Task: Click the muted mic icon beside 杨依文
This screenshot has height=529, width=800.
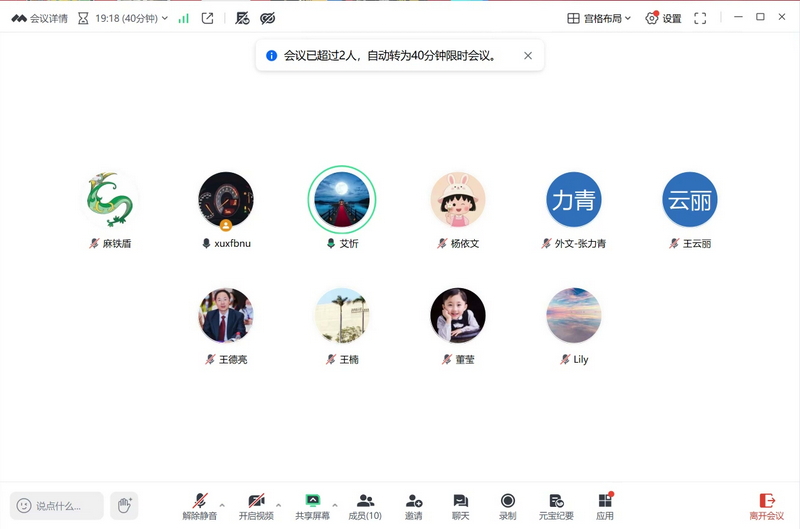Action: [442, 243]
